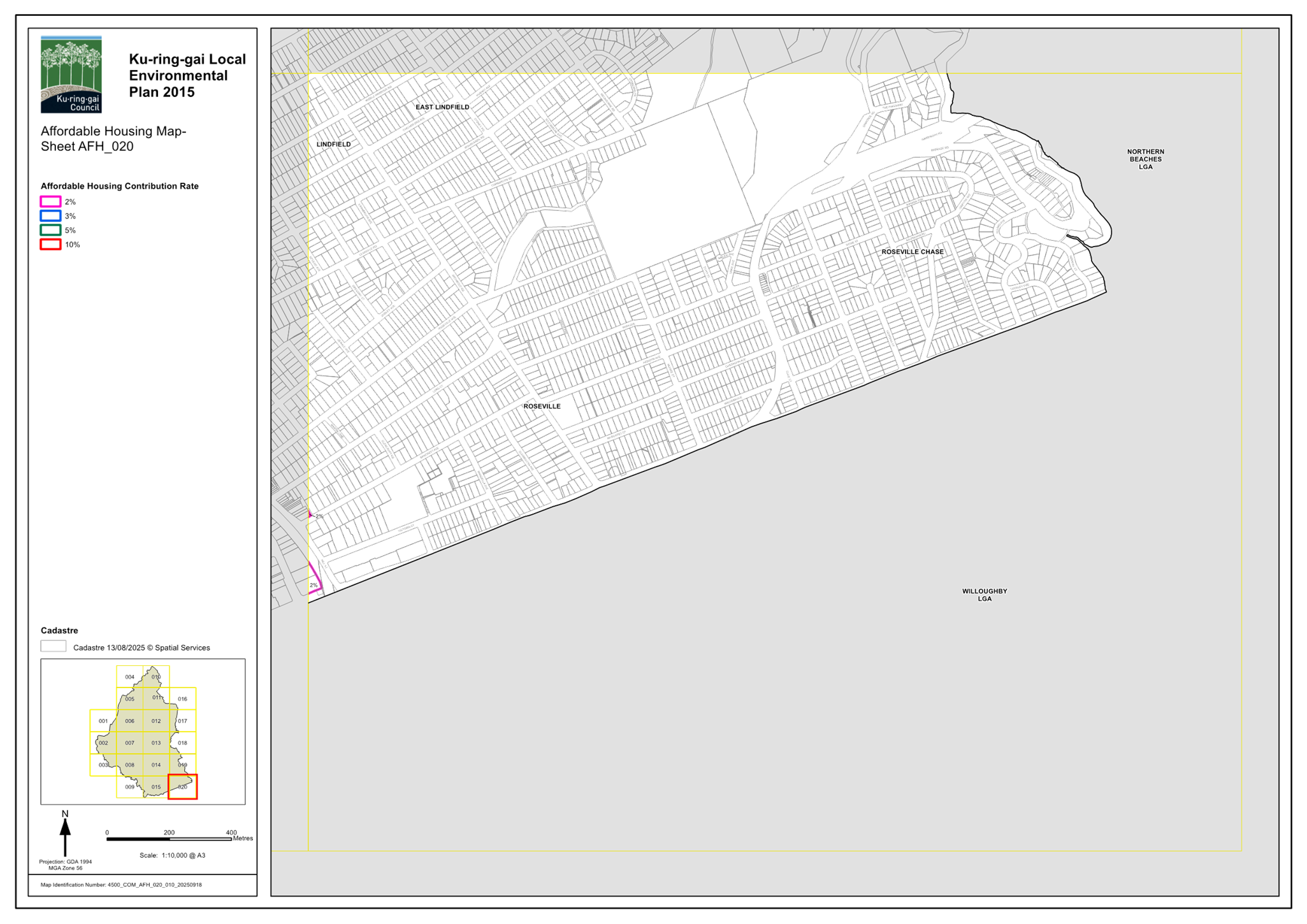Viewport: 1307px width, 924px height.
Task: Click the magenta 2% legend swatch
Action: (51, 202)
